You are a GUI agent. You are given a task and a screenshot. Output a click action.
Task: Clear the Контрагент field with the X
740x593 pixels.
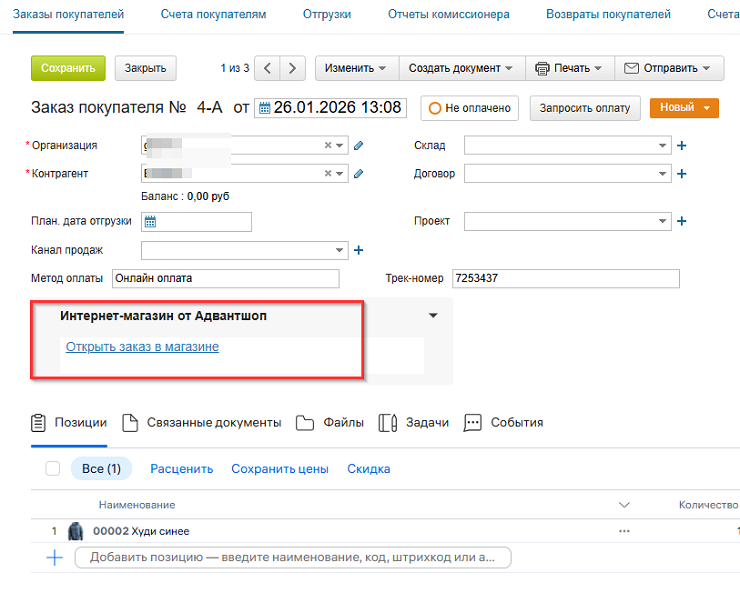pyautogui.click(x=328, y=174)
